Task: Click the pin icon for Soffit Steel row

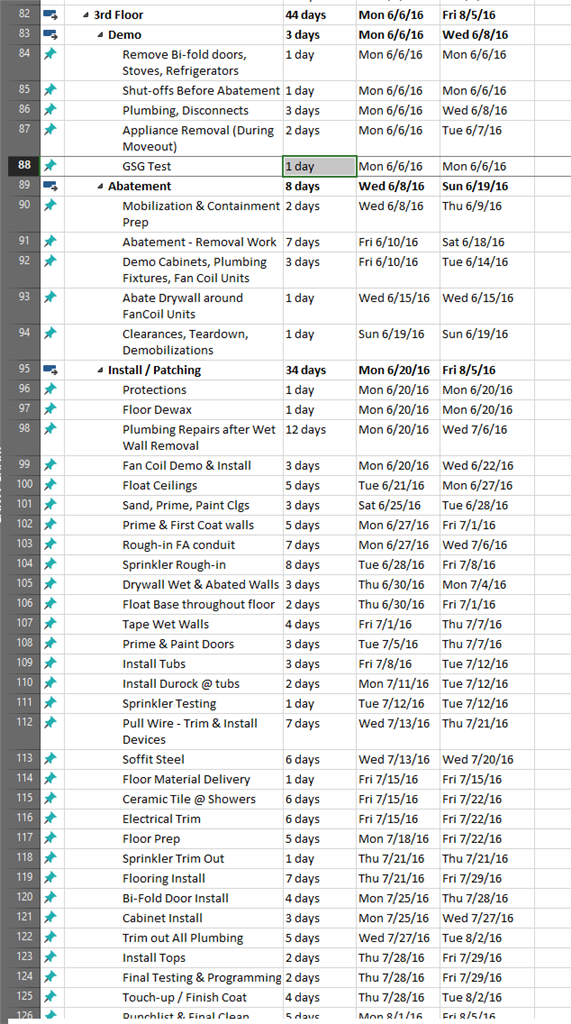Action: coord(50,760)
